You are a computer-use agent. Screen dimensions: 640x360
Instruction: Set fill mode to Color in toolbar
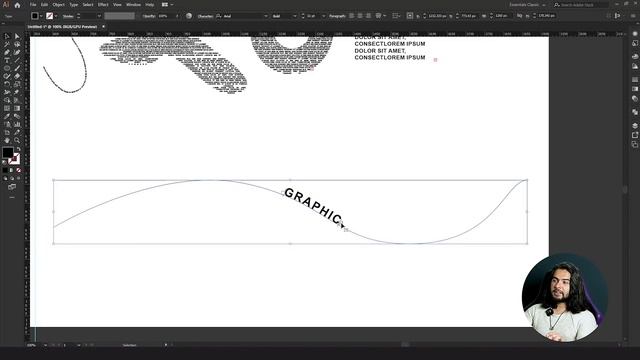pos(5,170)
